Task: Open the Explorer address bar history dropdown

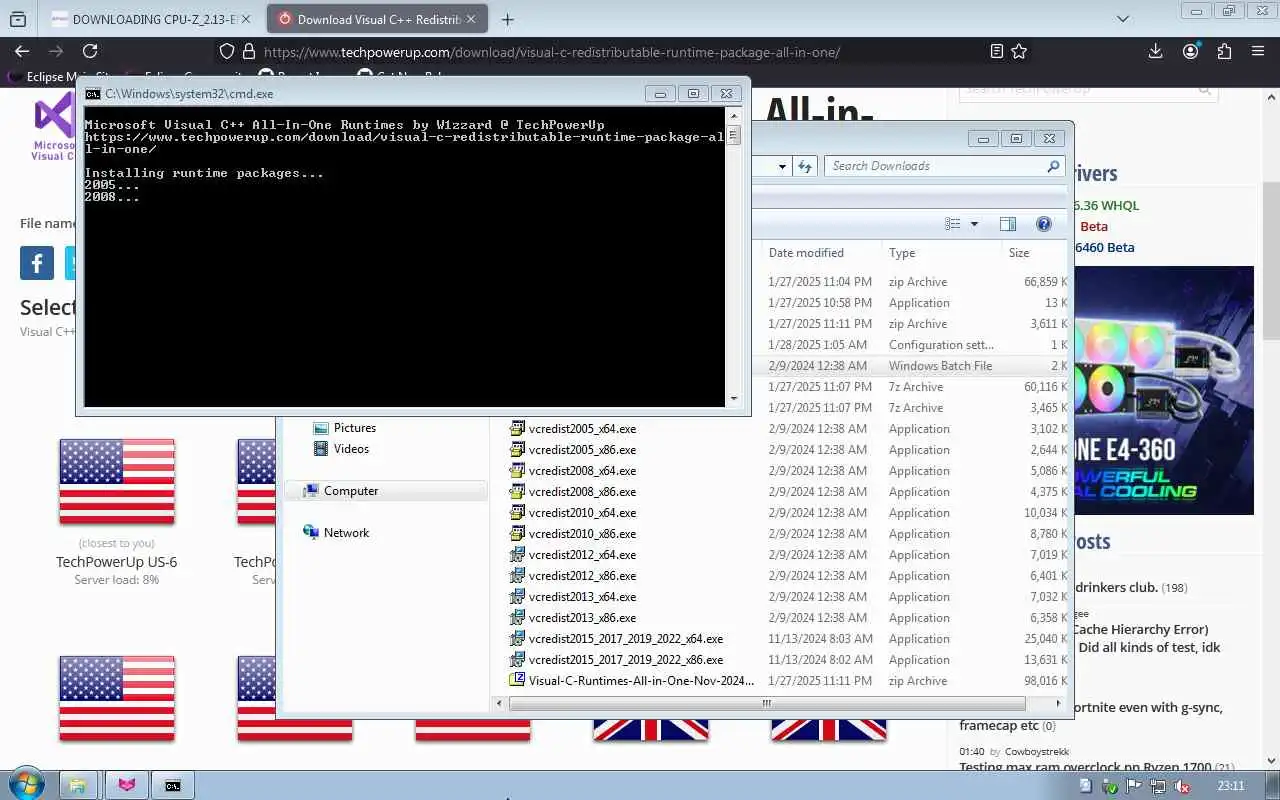Action: click(x=782, y=166)
